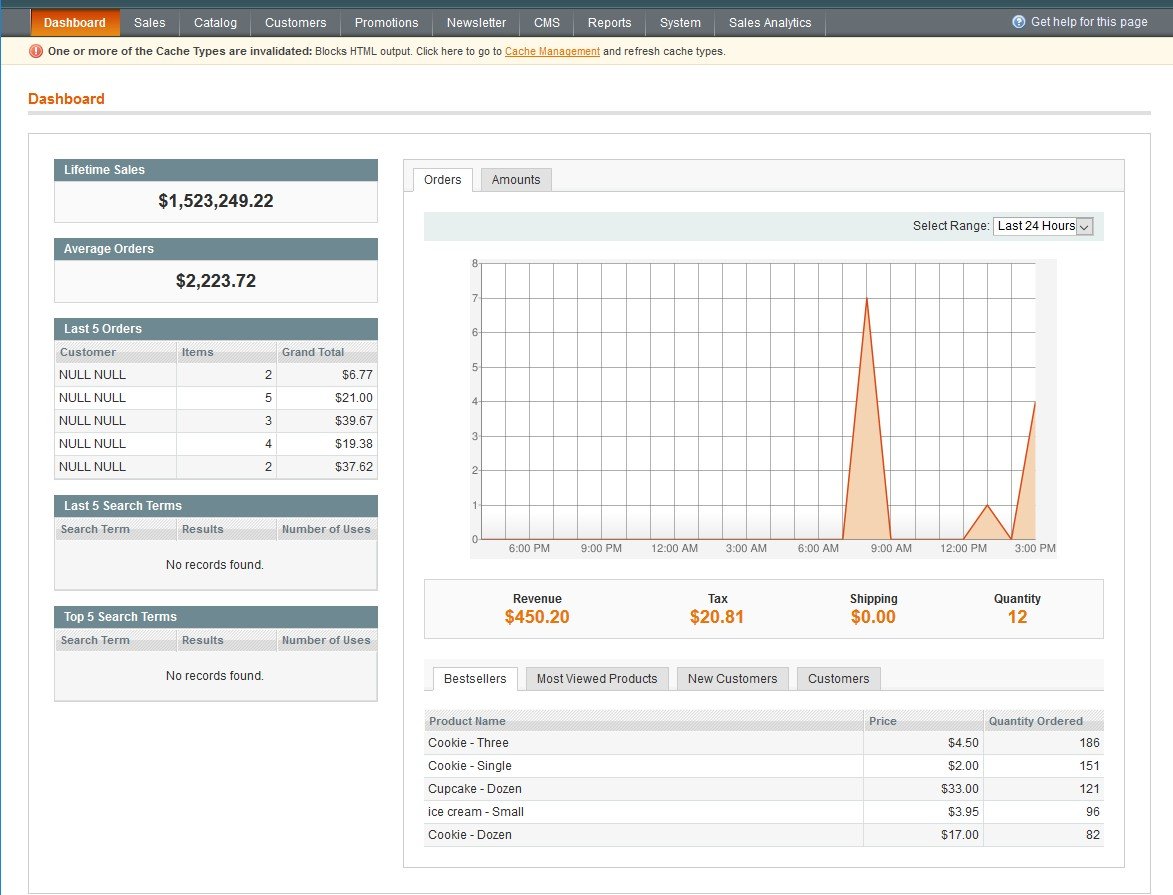Image resolution: width=1173 pixels, height=895 pixels.
Task: Switch to the Amounts chart tab
Action: (x=516, y=180)
